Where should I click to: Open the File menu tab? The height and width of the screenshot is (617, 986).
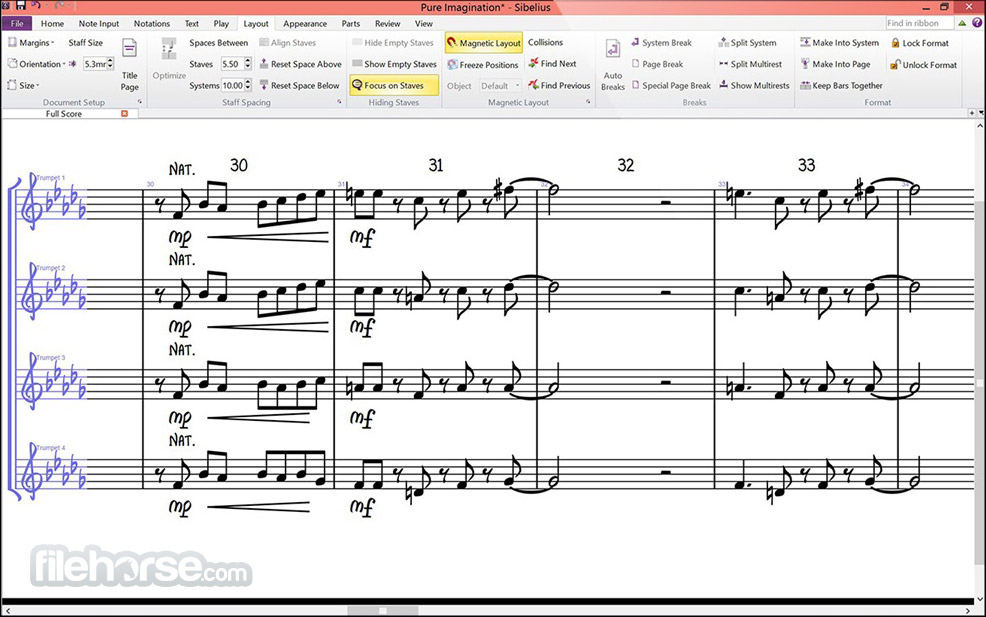(x=17, y=23)
